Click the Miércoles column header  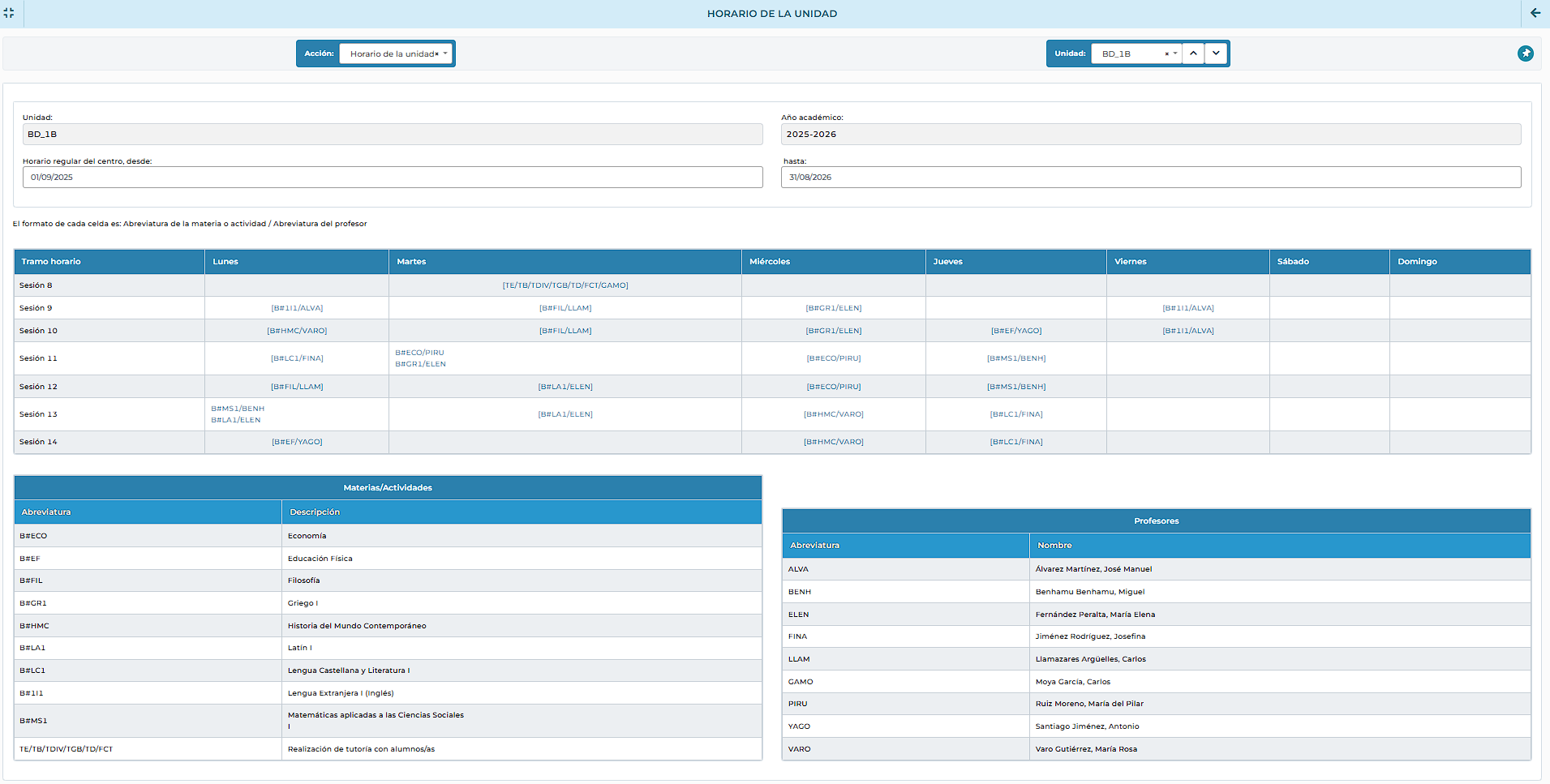point(769,262)
